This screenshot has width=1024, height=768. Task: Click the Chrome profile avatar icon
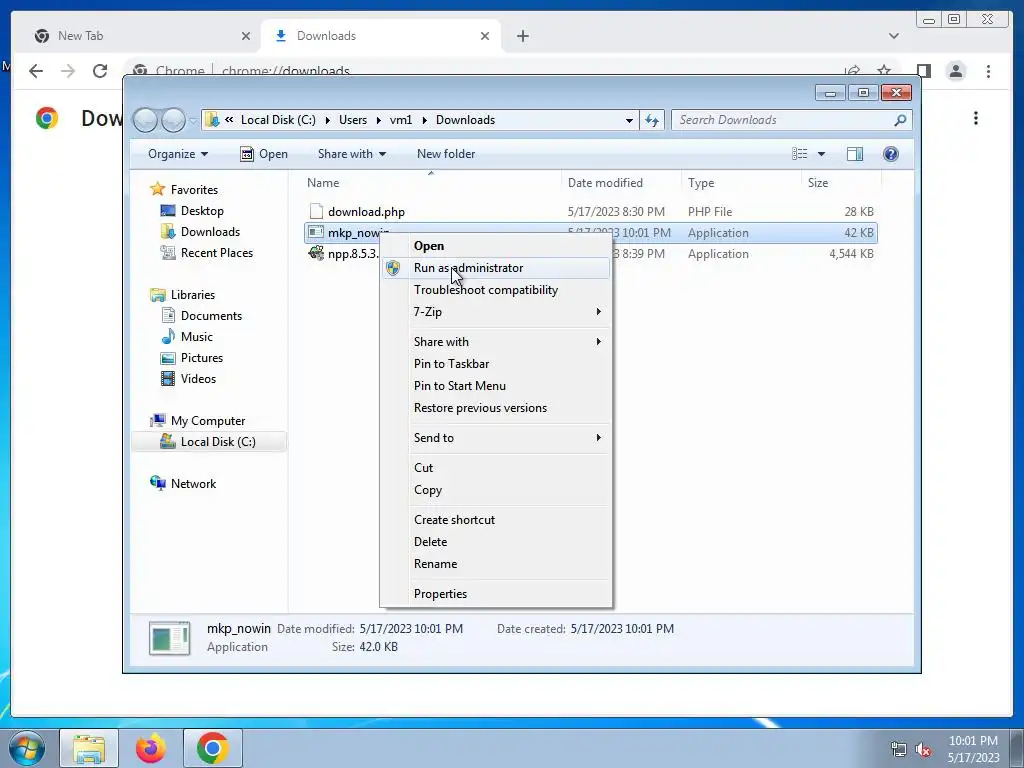[x=956, y=71]
